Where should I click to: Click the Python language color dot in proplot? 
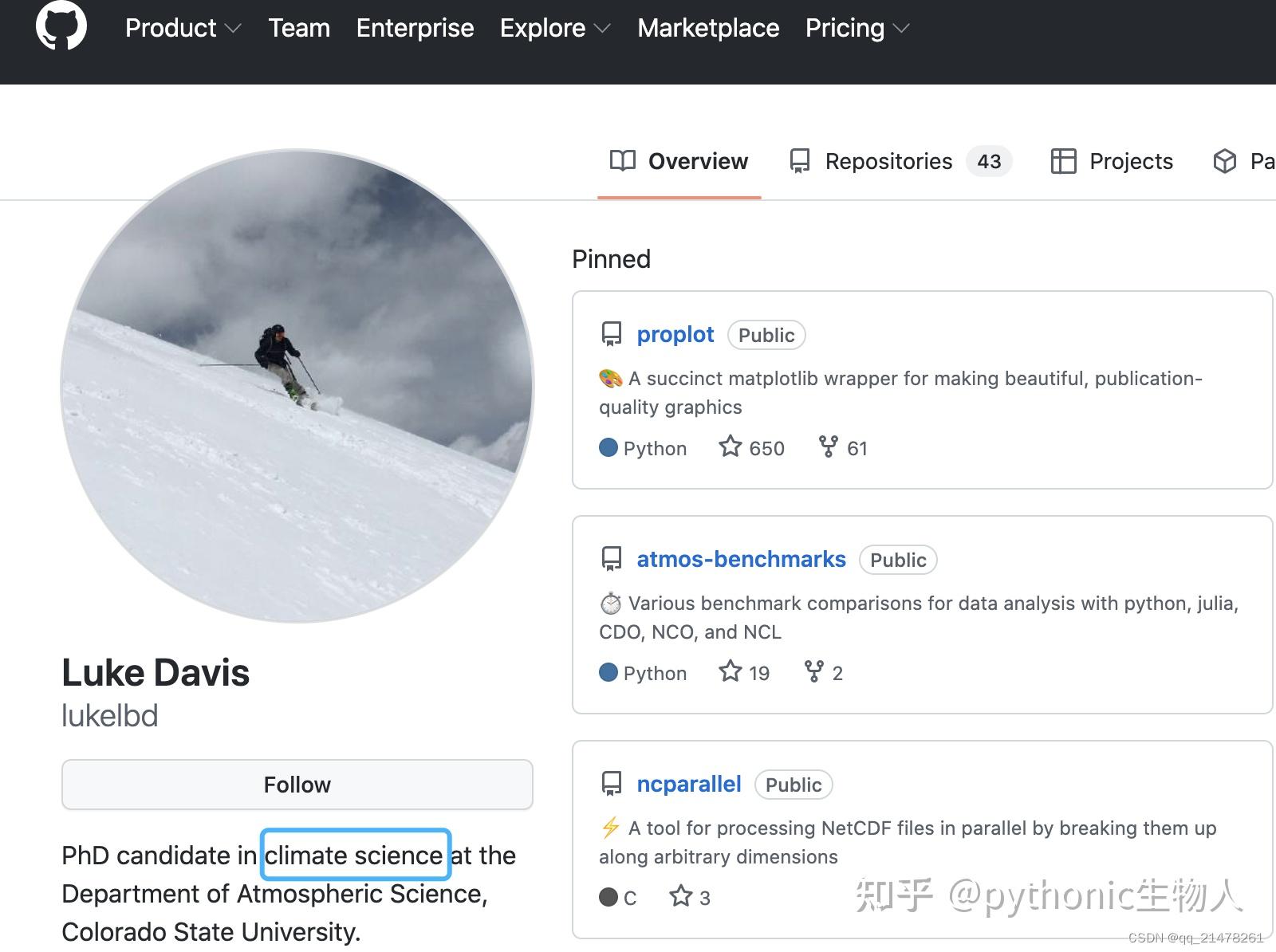[x=608, y=447]
